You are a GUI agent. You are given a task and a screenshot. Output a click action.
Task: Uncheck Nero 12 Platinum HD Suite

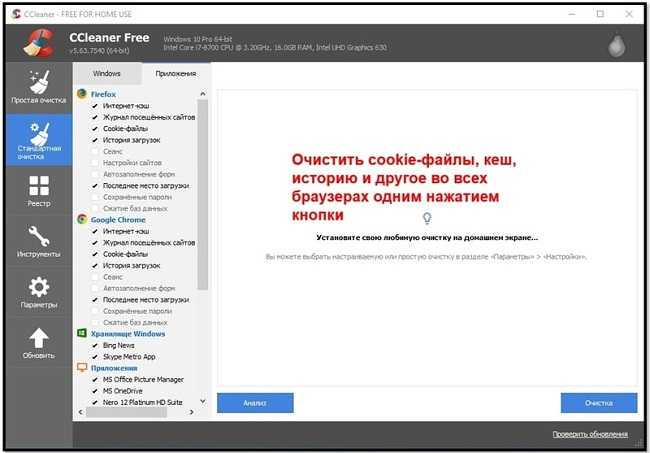click(x=95, y=402)
